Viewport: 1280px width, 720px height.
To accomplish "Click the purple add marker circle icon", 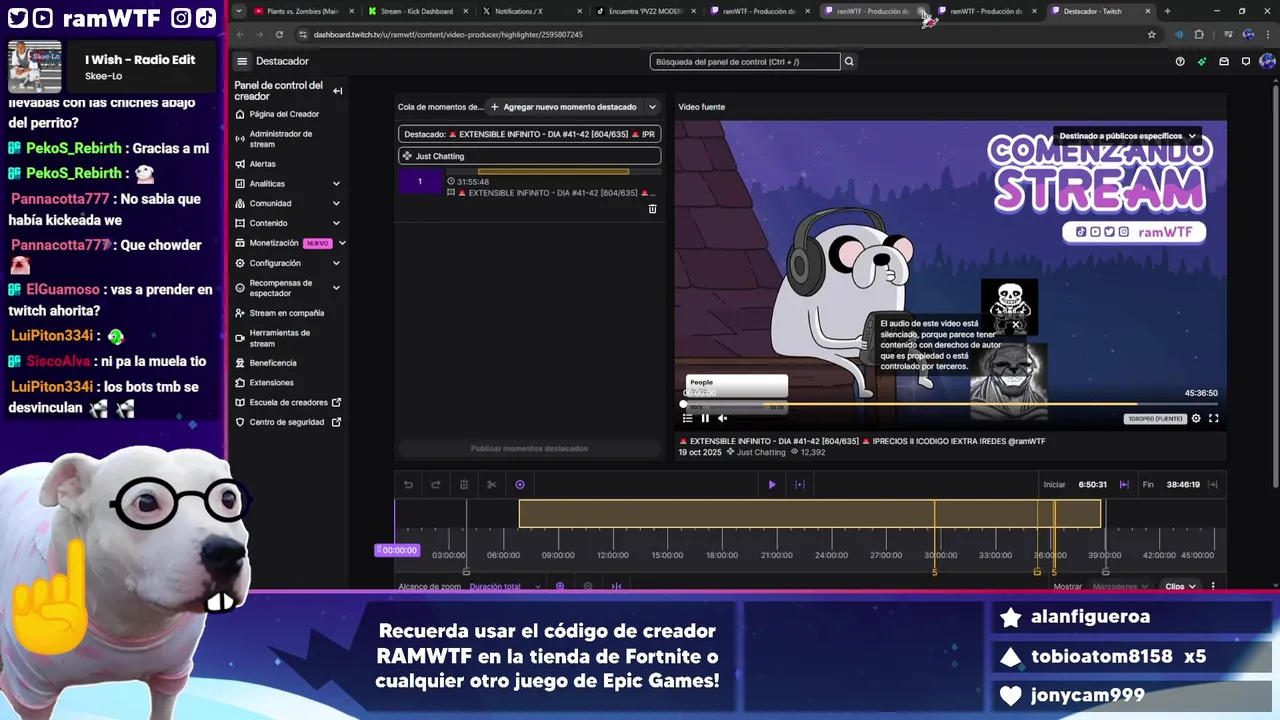I will point(520,485).
